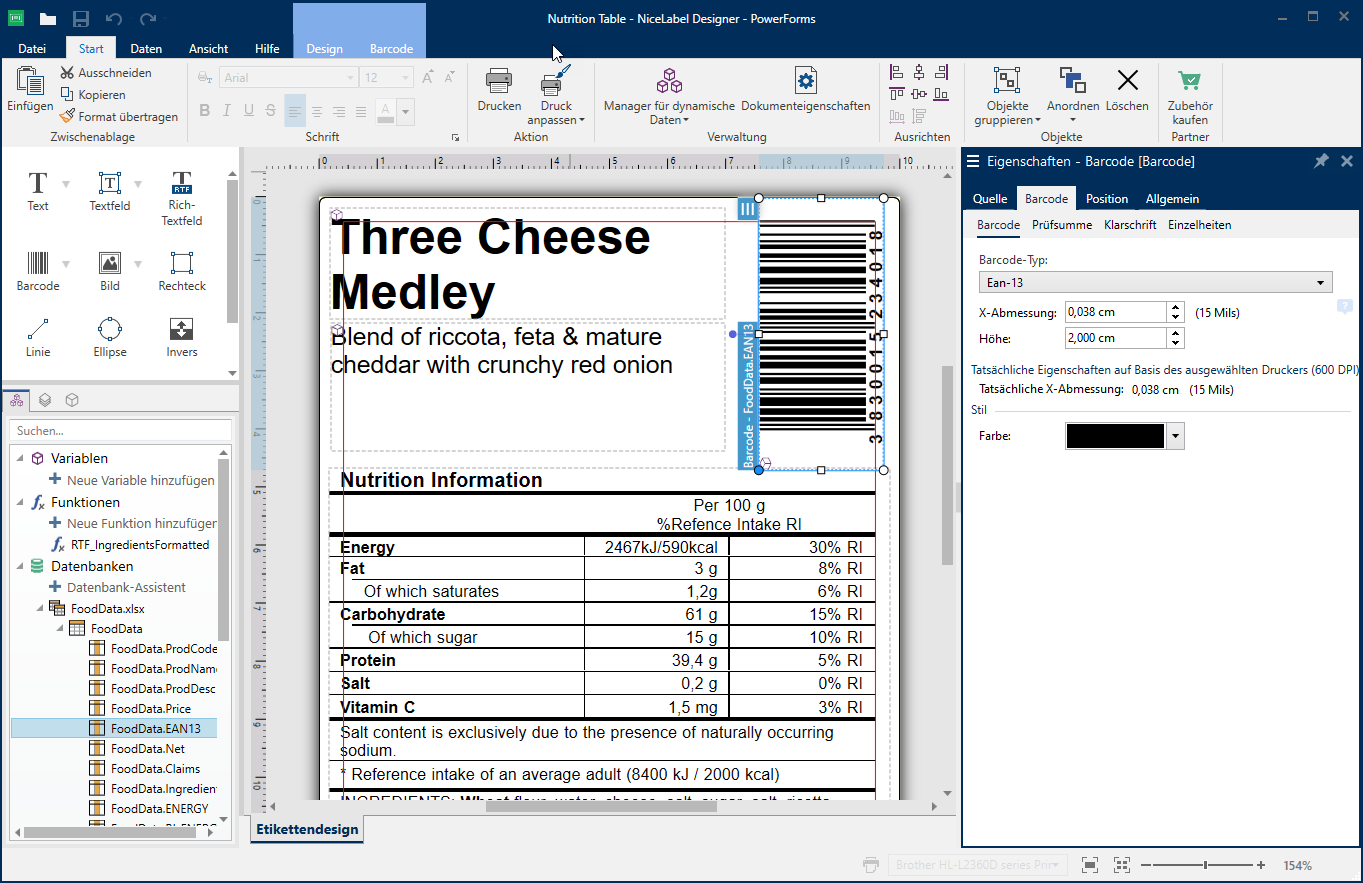Pin the Eigenschaften panel
The height and width of the screenshot is (883, 1363).
point(1321,161)
